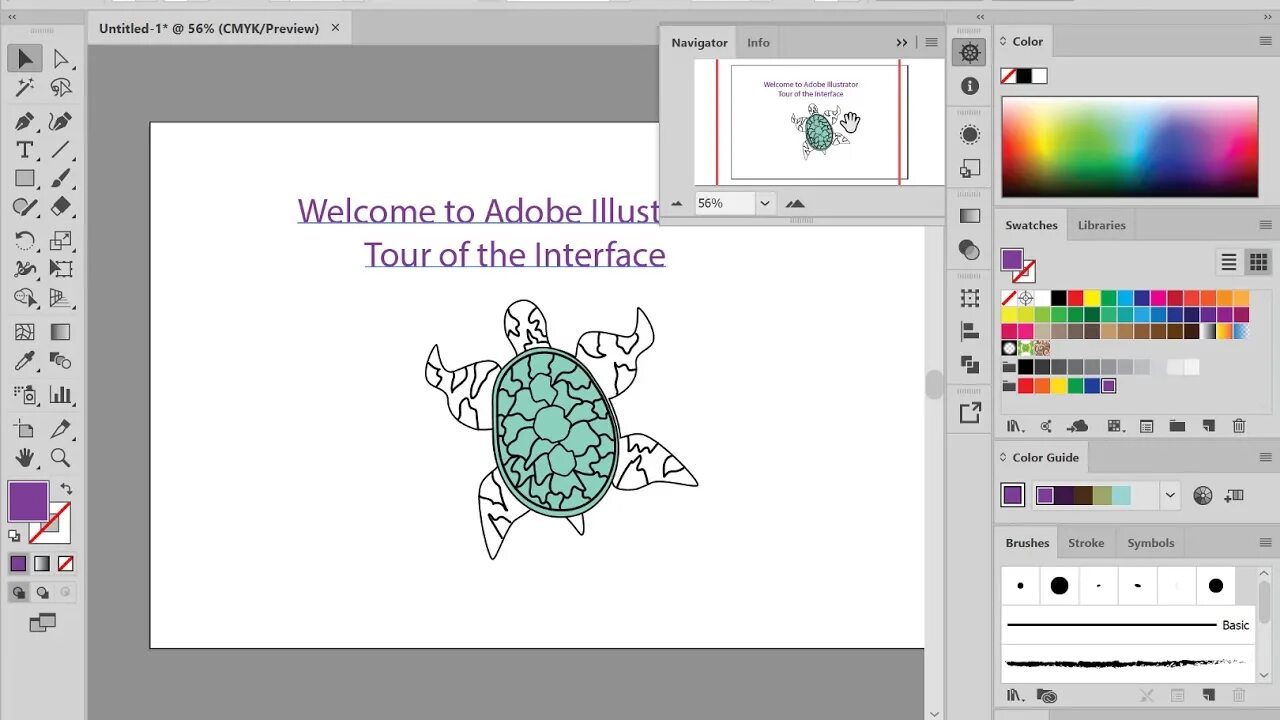
Task: Select the Type tool
Action: coord(25,150)
